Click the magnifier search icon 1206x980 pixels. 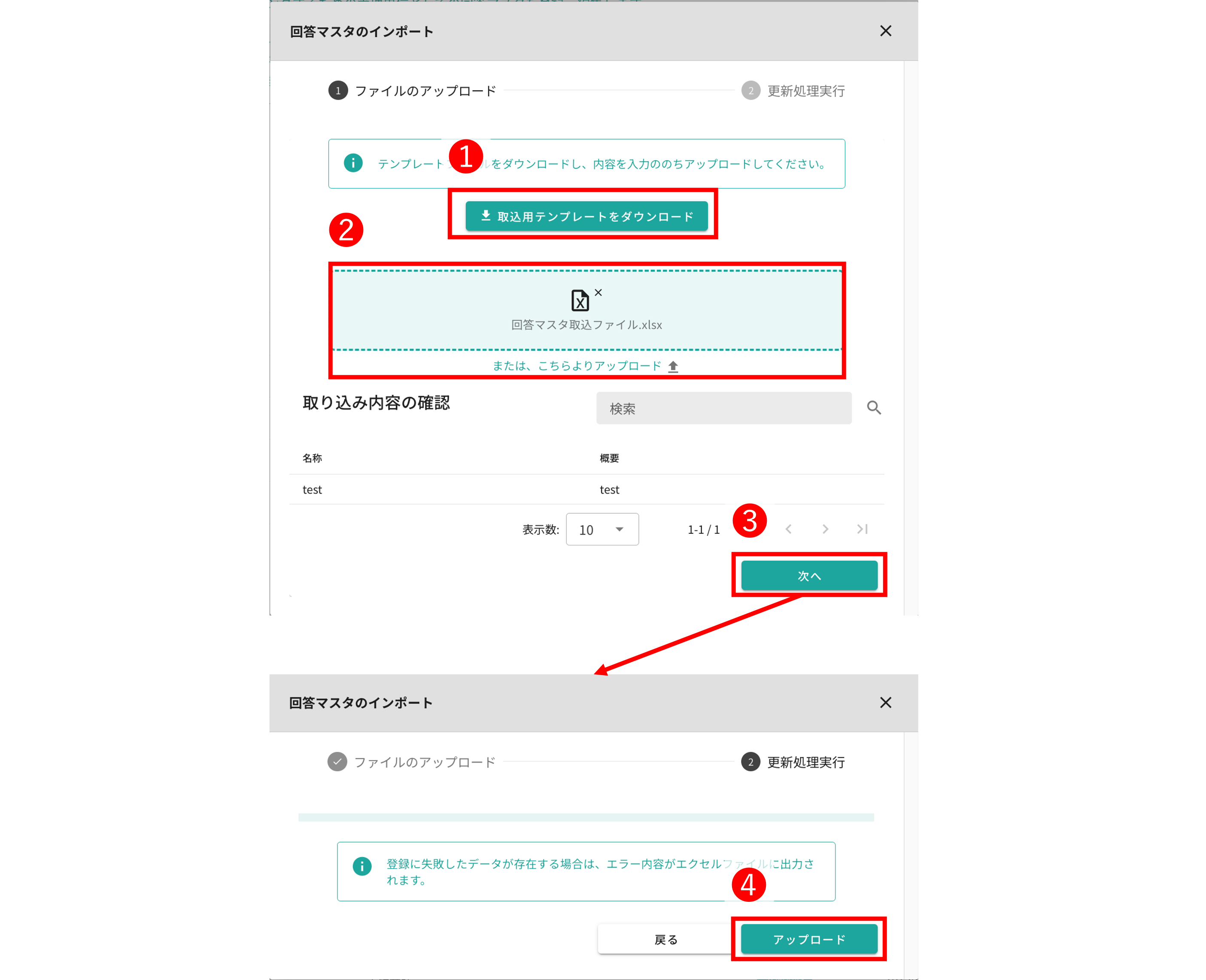point(874,408)
